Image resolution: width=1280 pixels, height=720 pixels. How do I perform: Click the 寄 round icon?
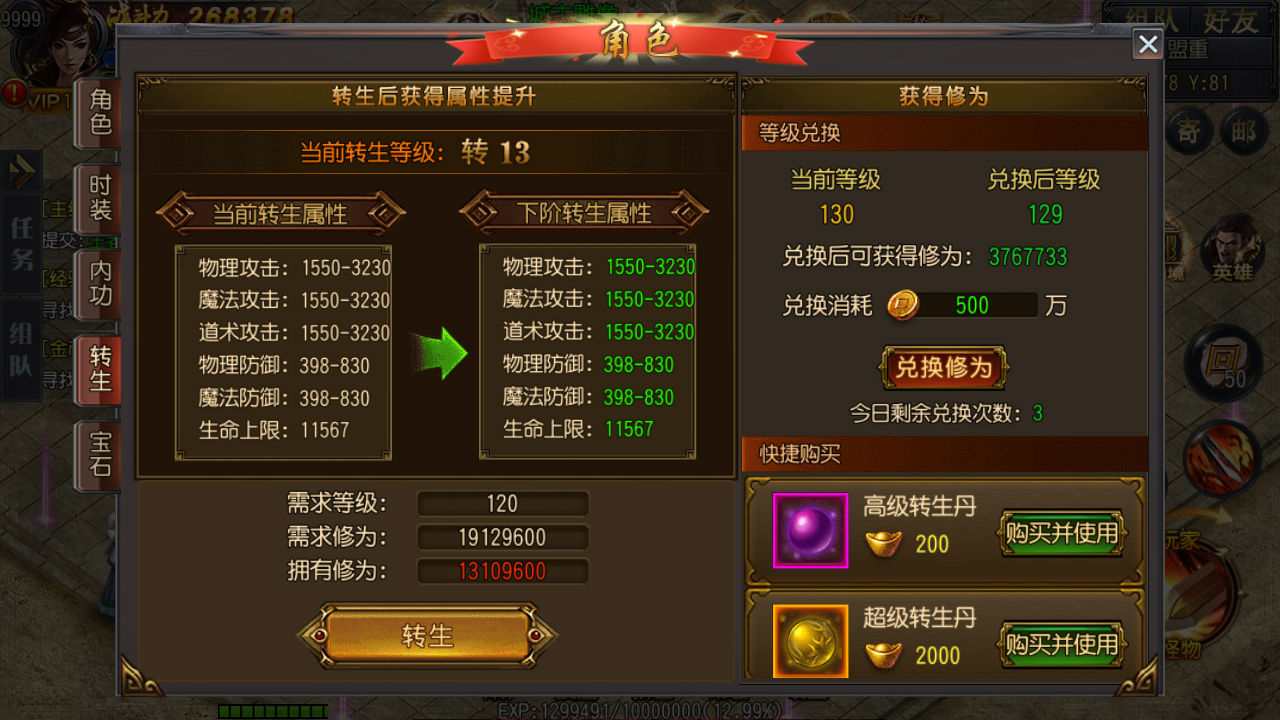(x=1187, y=132)
